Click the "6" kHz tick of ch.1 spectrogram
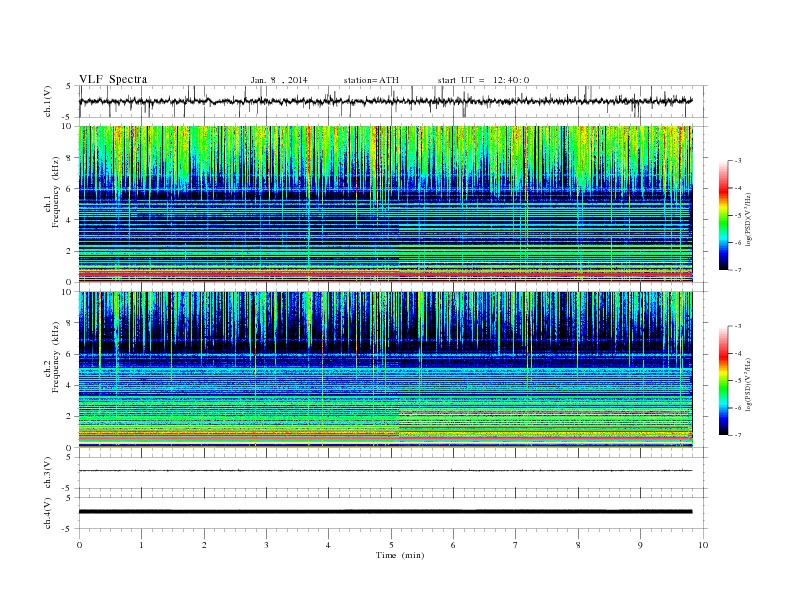 click(69, 189)
